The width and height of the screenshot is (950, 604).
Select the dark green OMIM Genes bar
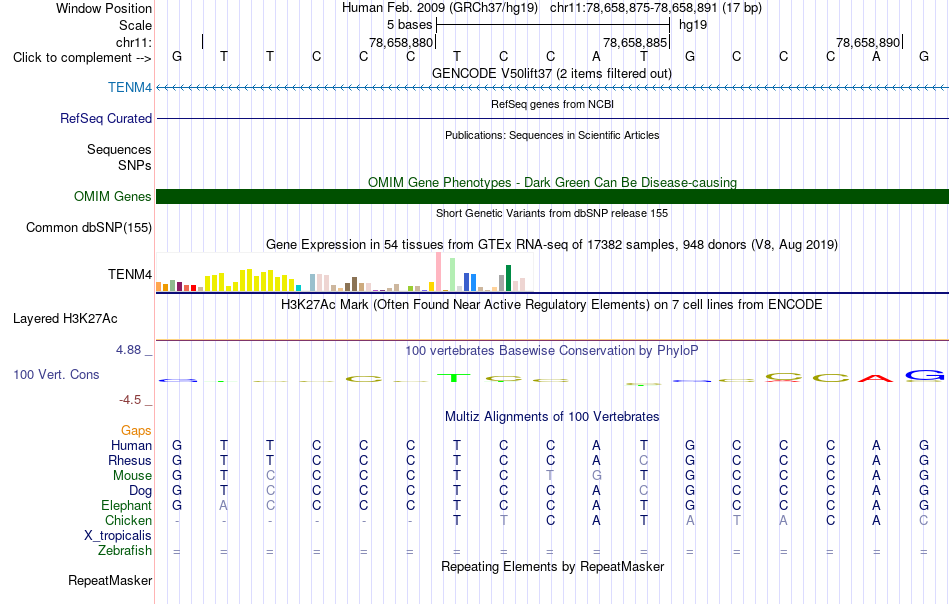[552, 196]
